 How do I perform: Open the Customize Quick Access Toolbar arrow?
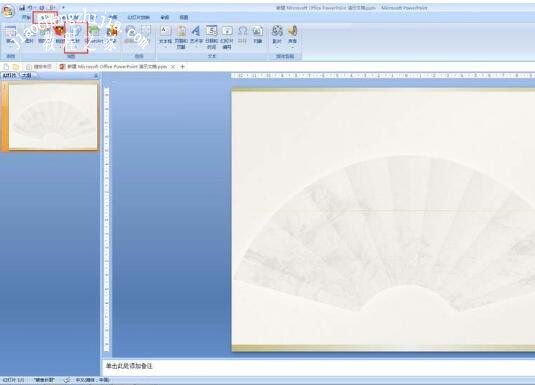tap(63, 8)
